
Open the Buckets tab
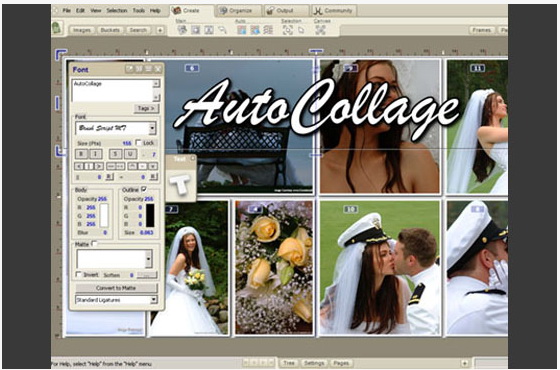coord(110,30)
